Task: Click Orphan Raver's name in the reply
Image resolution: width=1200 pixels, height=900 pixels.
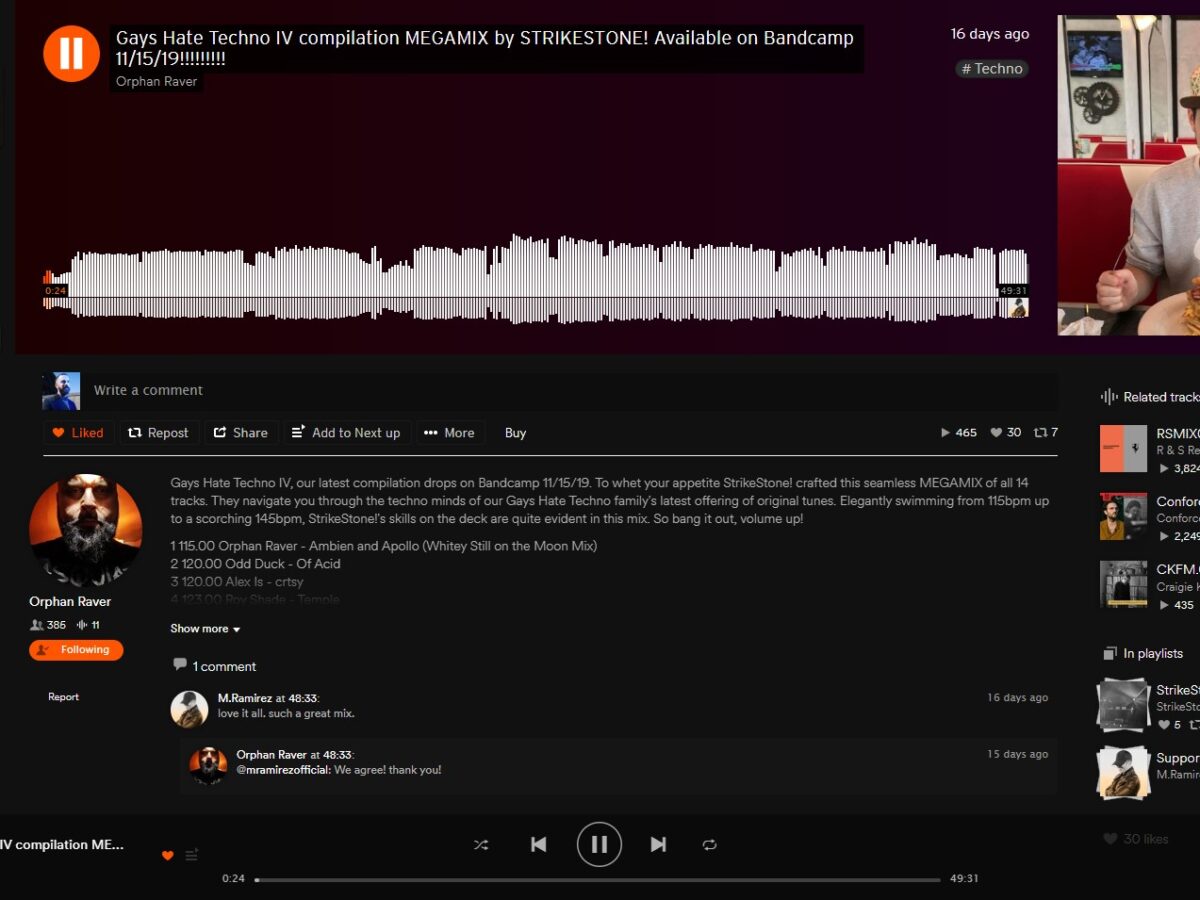Action: 271,755
